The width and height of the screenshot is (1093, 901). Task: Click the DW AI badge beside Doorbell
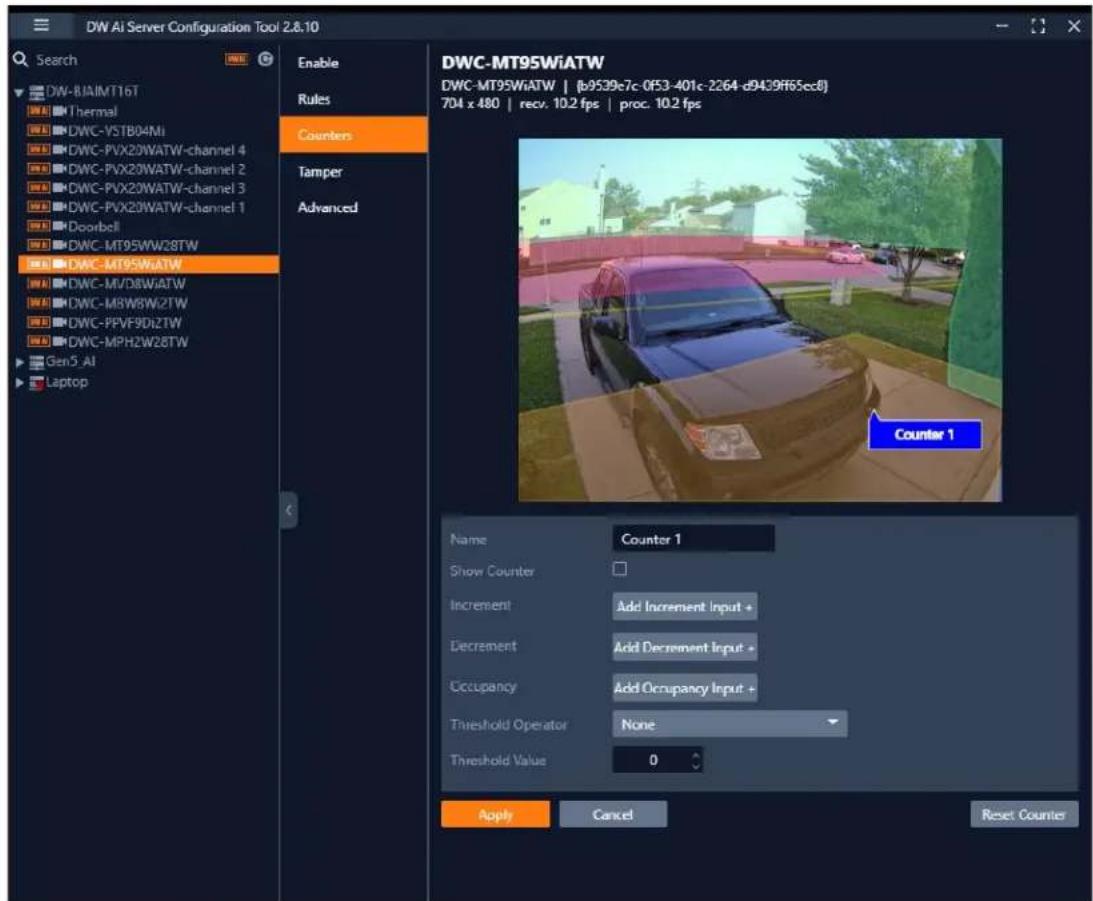click(x=38, y=226)
